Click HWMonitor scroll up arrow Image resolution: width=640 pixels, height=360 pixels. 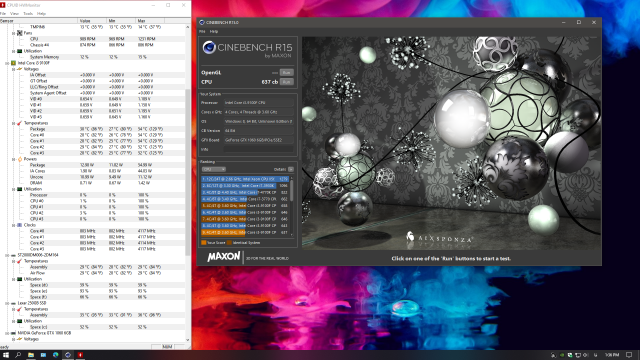coord(188,27)
